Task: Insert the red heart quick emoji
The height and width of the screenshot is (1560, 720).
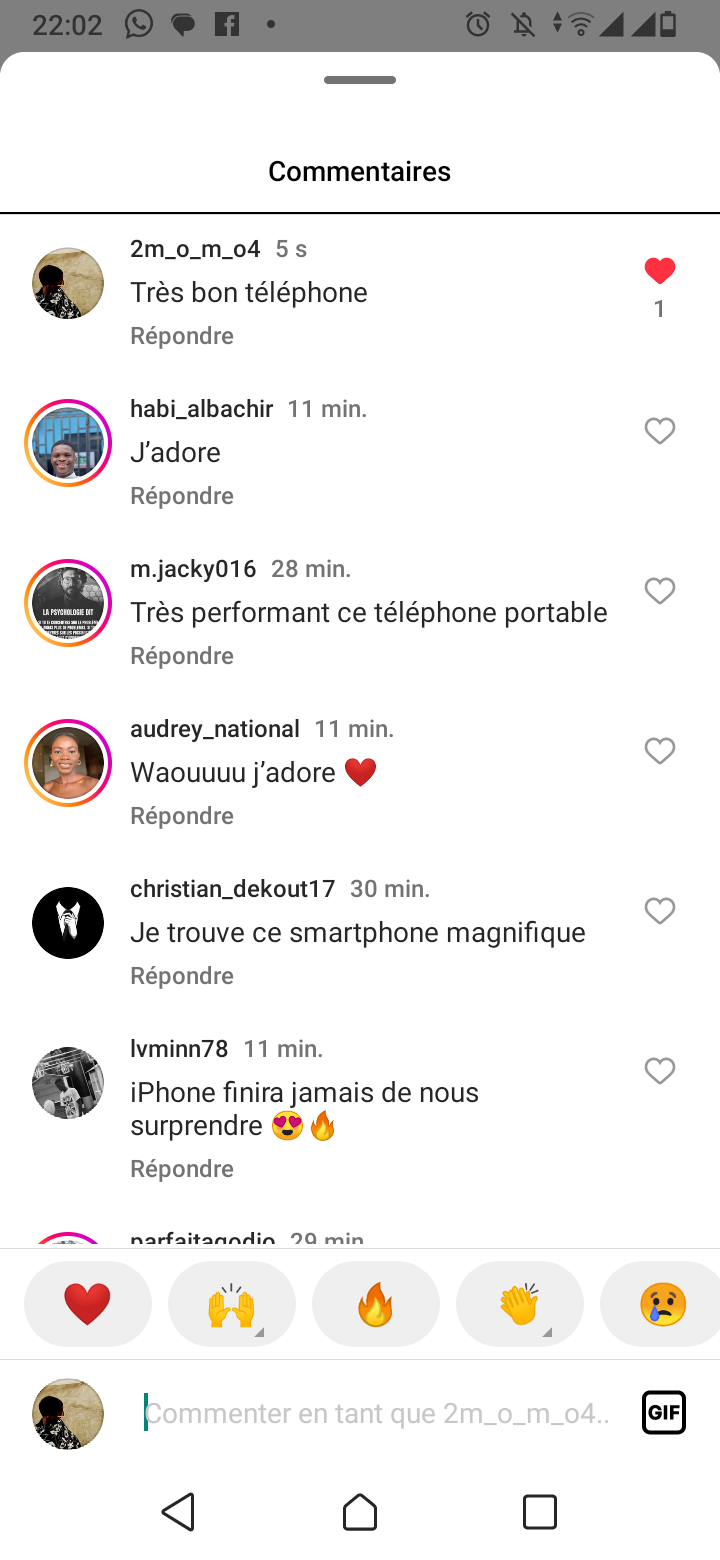Action: coord(88,1304)
